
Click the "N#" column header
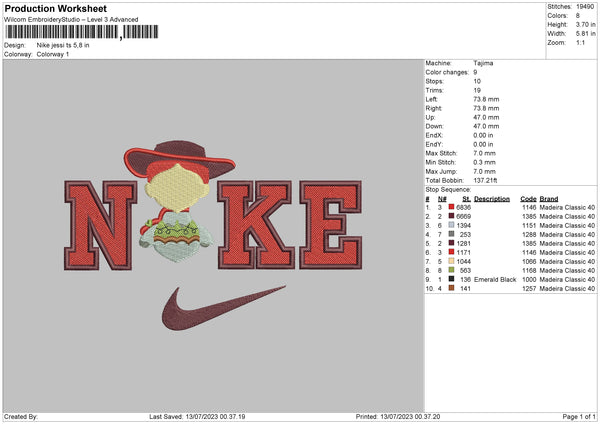click(442, 199)
